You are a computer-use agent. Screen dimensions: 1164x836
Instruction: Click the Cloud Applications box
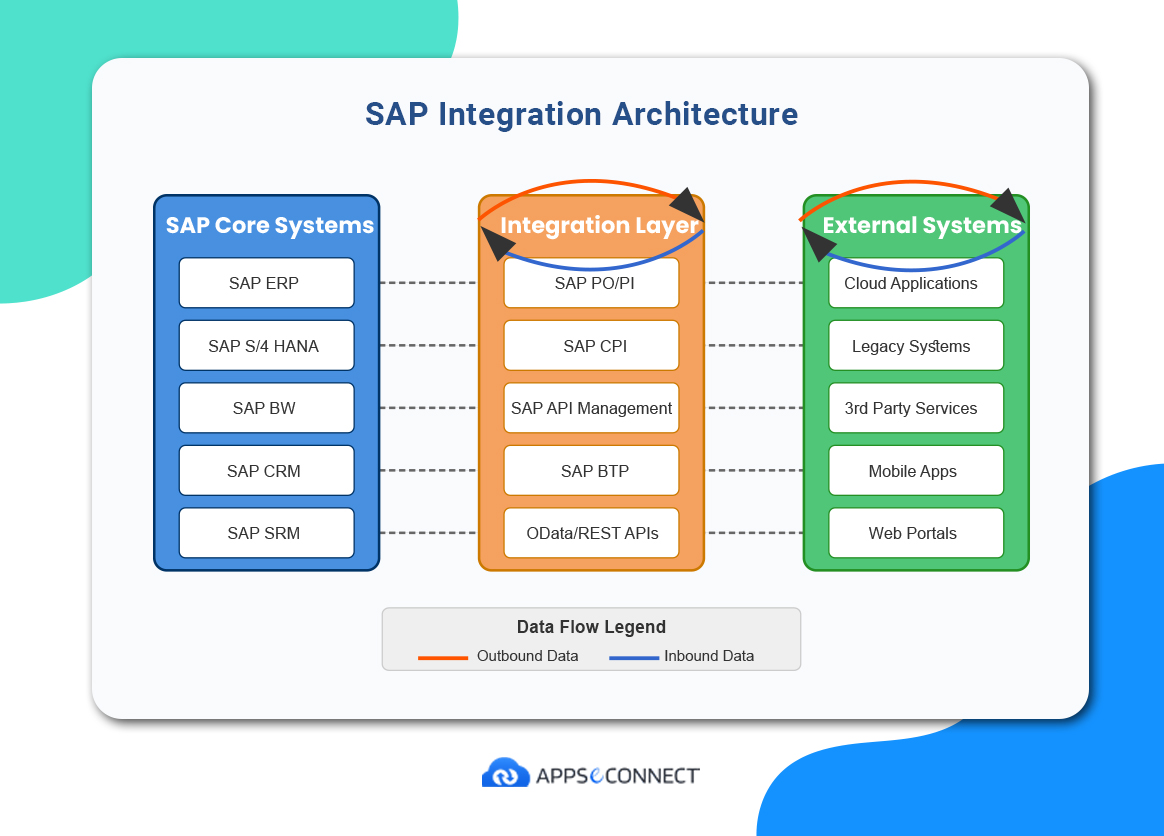click(916, 283)
